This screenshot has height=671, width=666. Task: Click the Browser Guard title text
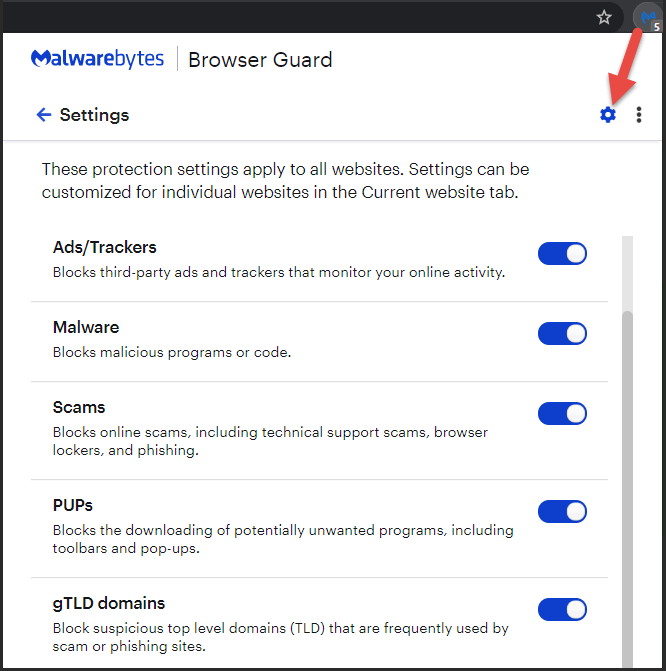tap(260, 59)
